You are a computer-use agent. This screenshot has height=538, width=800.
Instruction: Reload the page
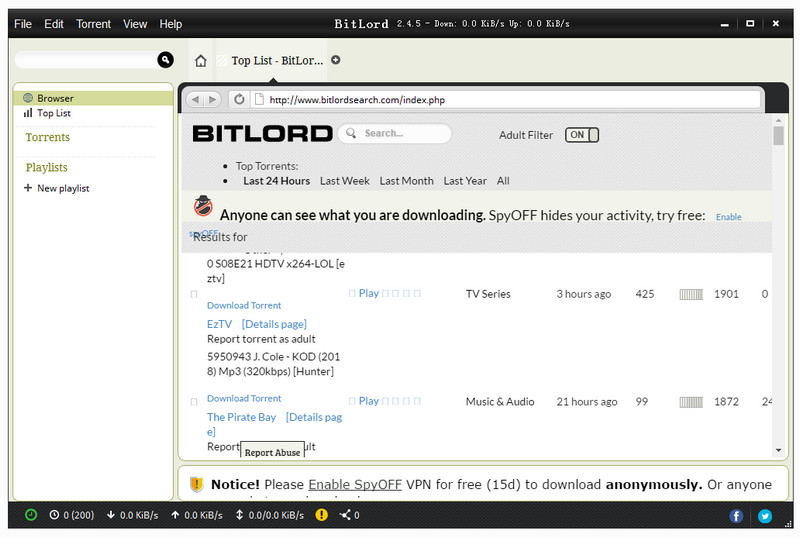(x=239, y=99)
